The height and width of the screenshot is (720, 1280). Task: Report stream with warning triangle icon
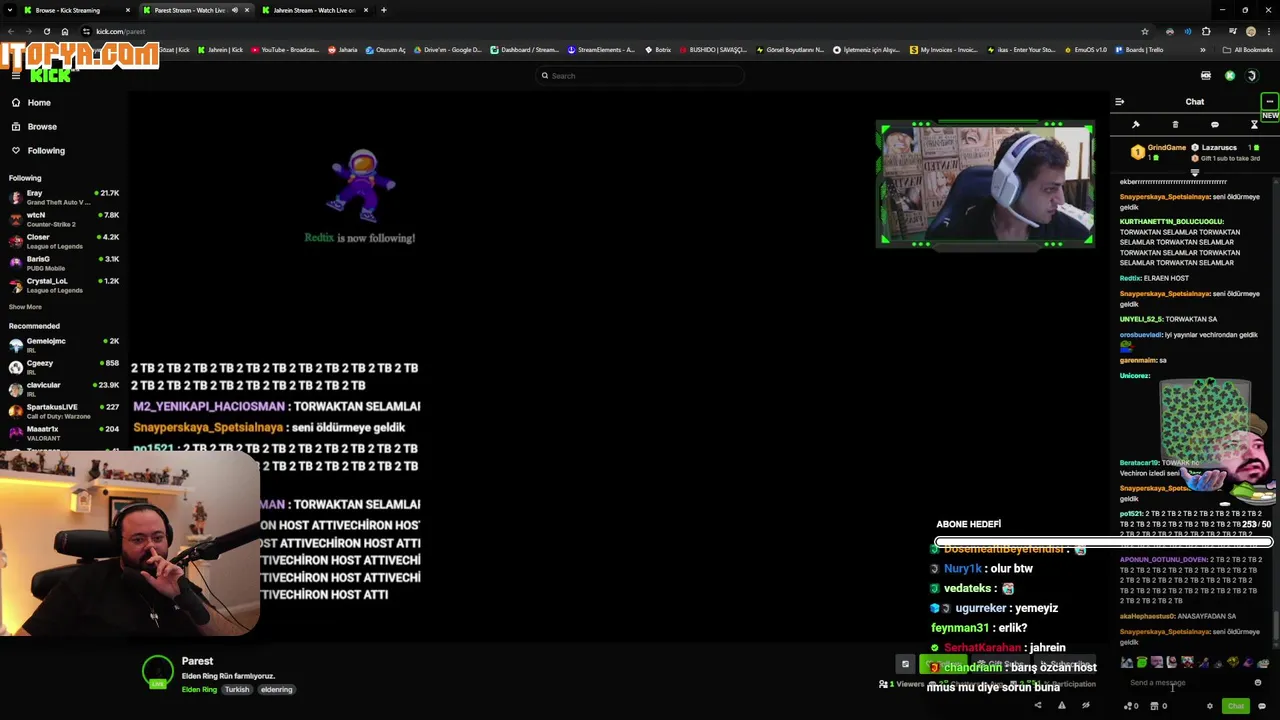(x=1061, y=706)
